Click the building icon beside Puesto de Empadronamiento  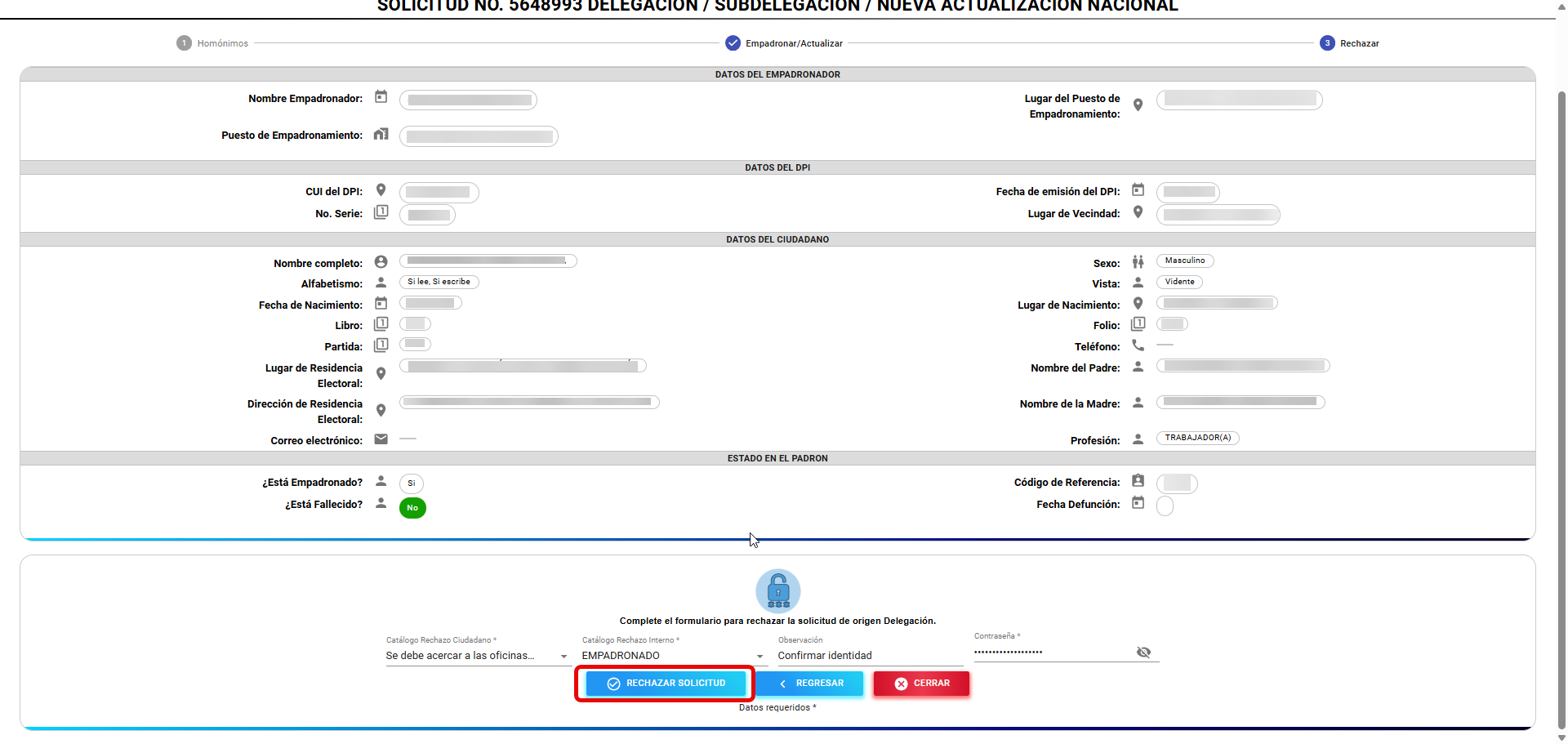click(381, 134)
